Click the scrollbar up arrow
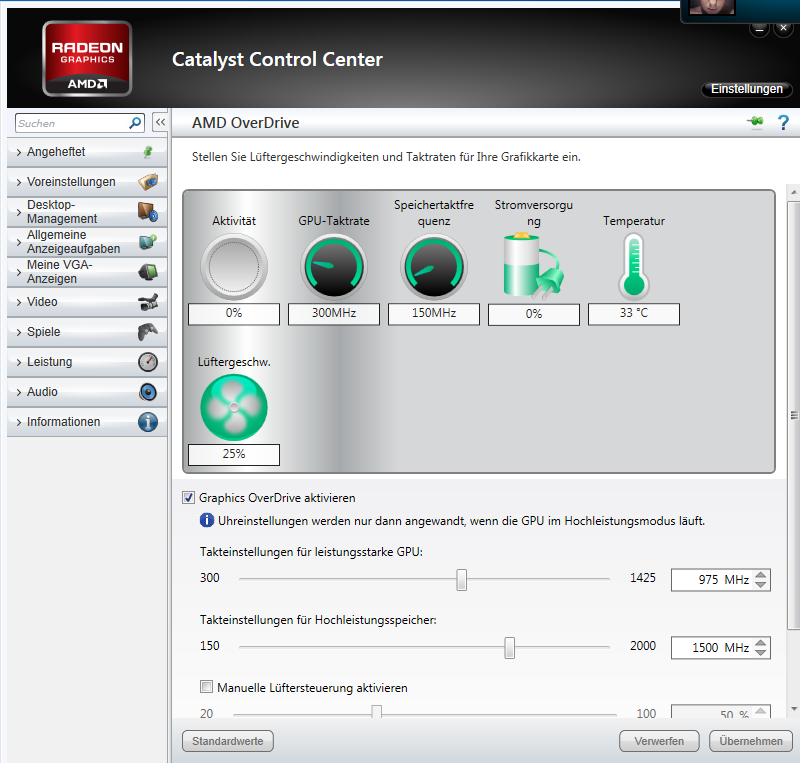 tap(793, 192)
